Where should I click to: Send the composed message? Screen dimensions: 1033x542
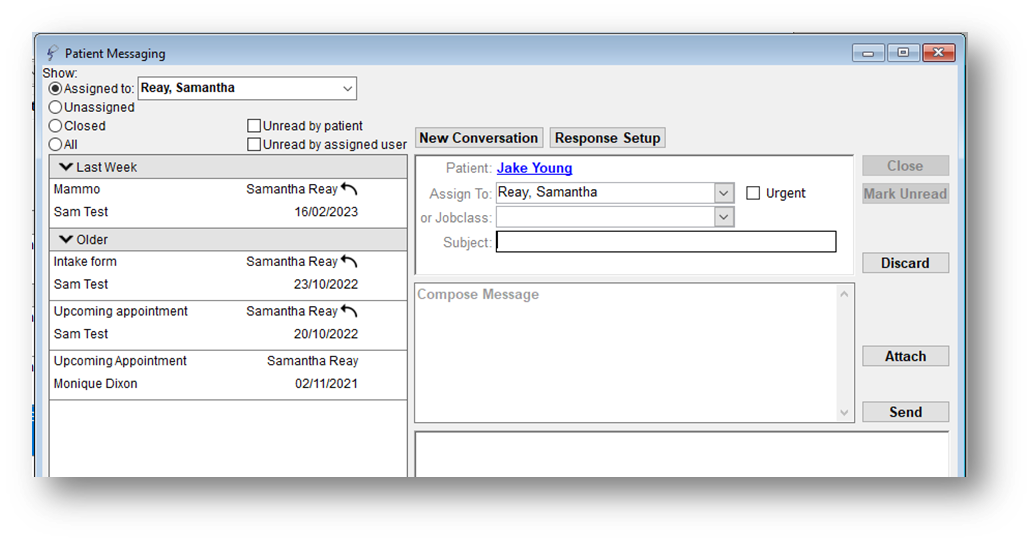[905, 412]
